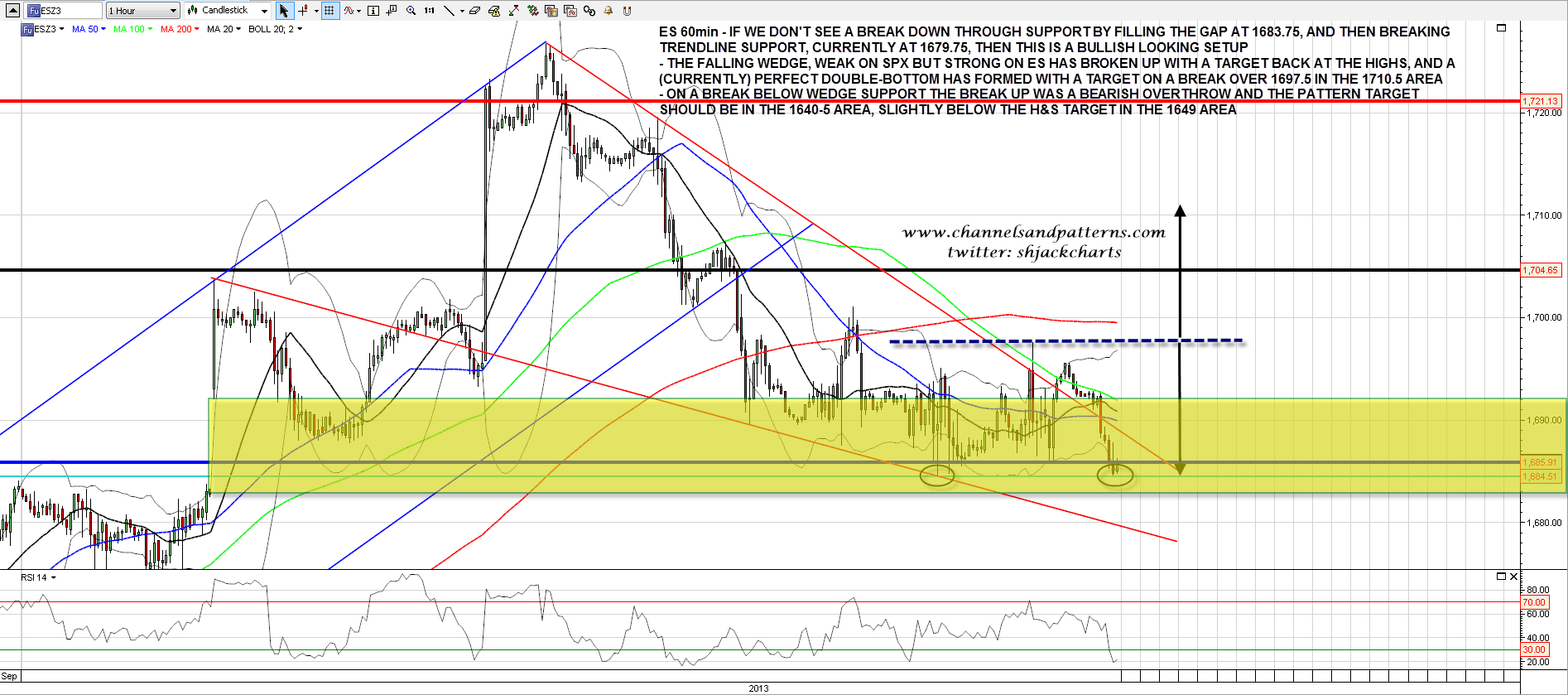1568x695 pixels.
Task: Open the BOLL 20; 2 indicator menu
Action: (x=275, y=29)
